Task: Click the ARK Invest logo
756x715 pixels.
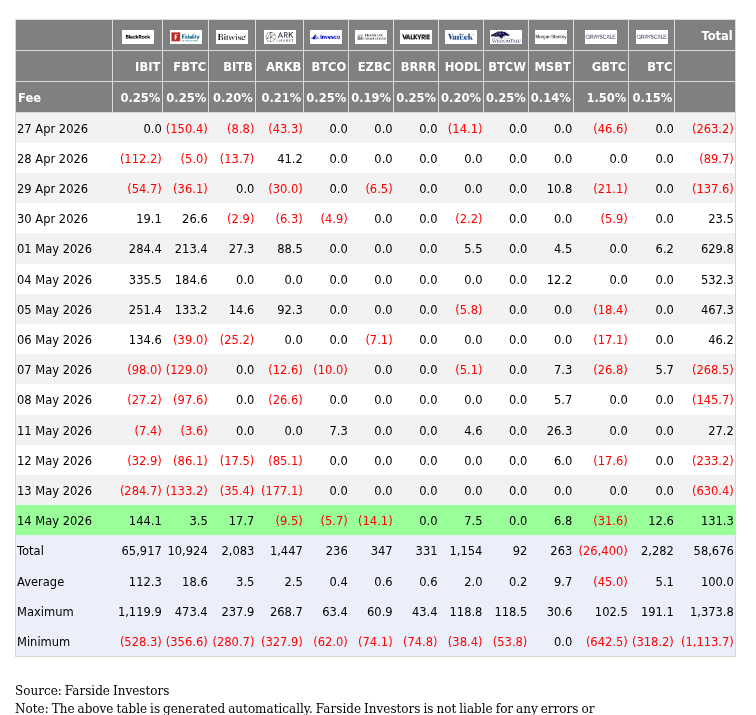Action: [280, 37]
